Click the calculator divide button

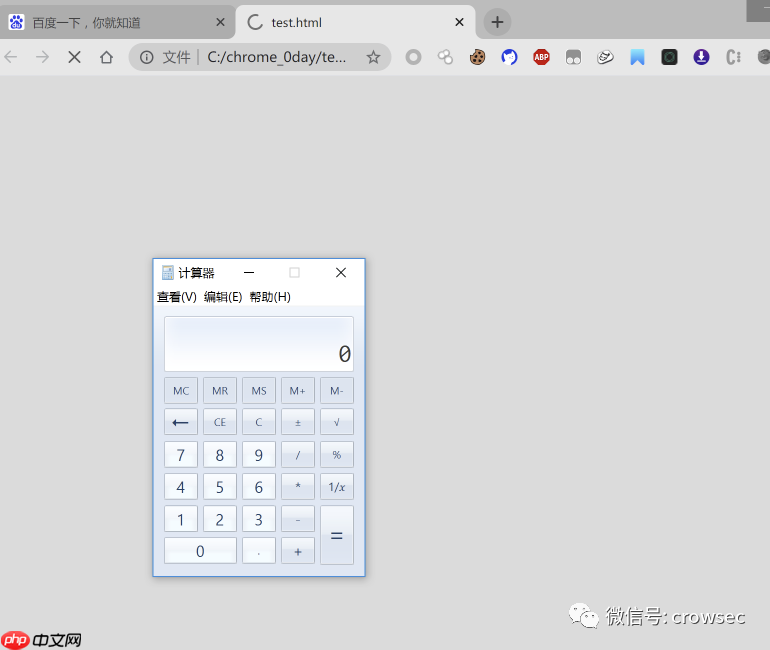pyautogui.click(x=298, y=455)
